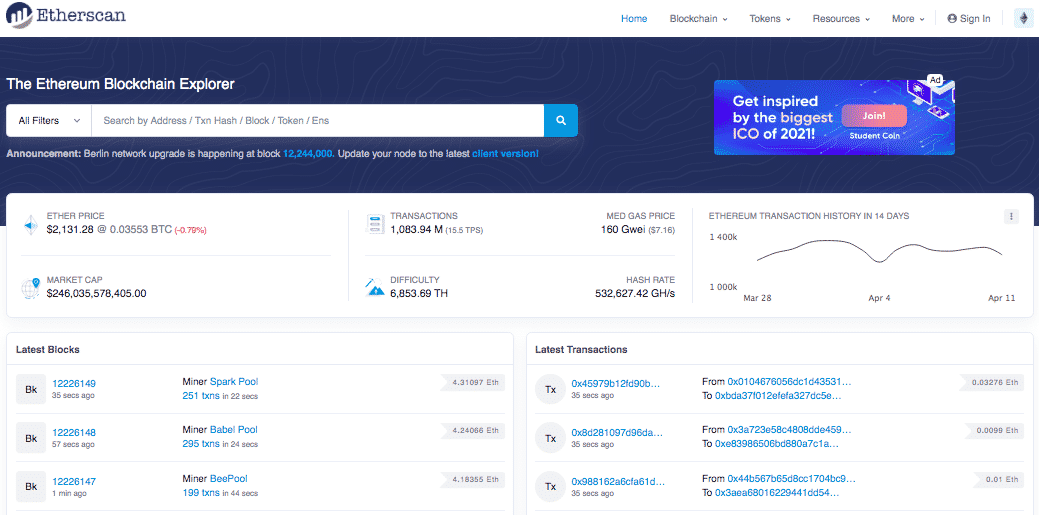Click the Latest Blocks heading
The width and height of the screenshot is (1039, 515).
(48, 349)
